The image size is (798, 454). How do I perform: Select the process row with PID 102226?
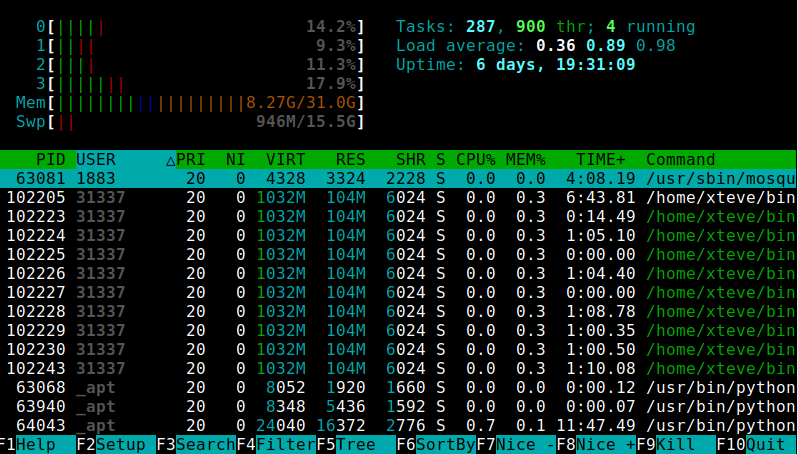click(399, 274)
